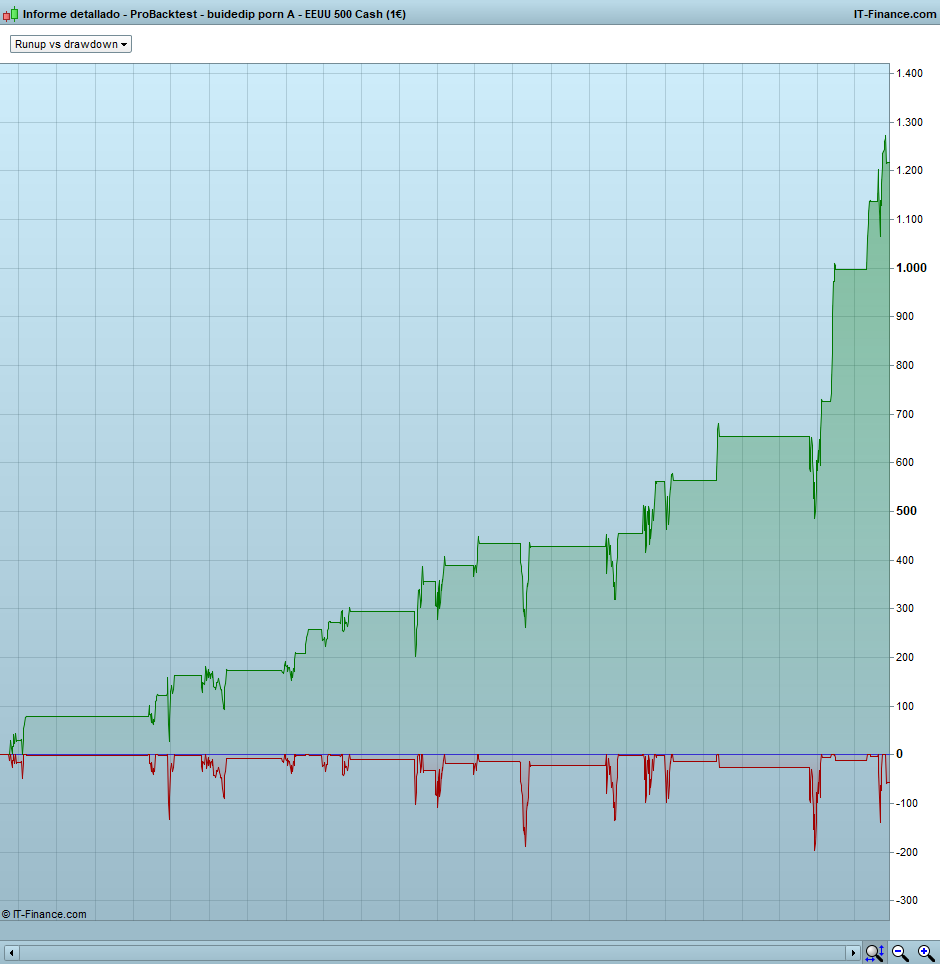Open the Runup vs drawdown dropdown

coord(71,44)
